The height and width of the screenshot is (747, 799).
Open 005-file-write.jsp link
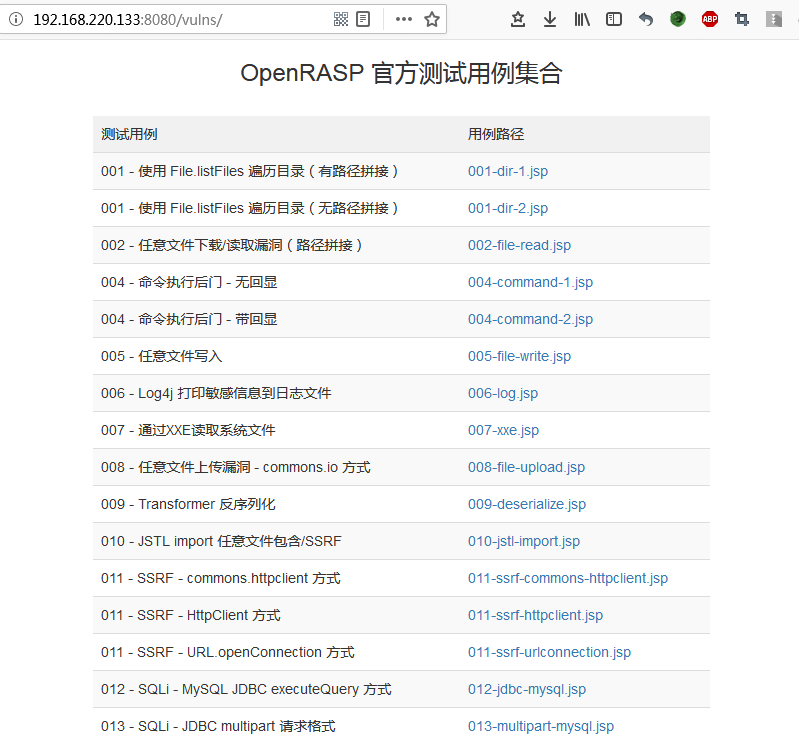click(x=519, y=356)
